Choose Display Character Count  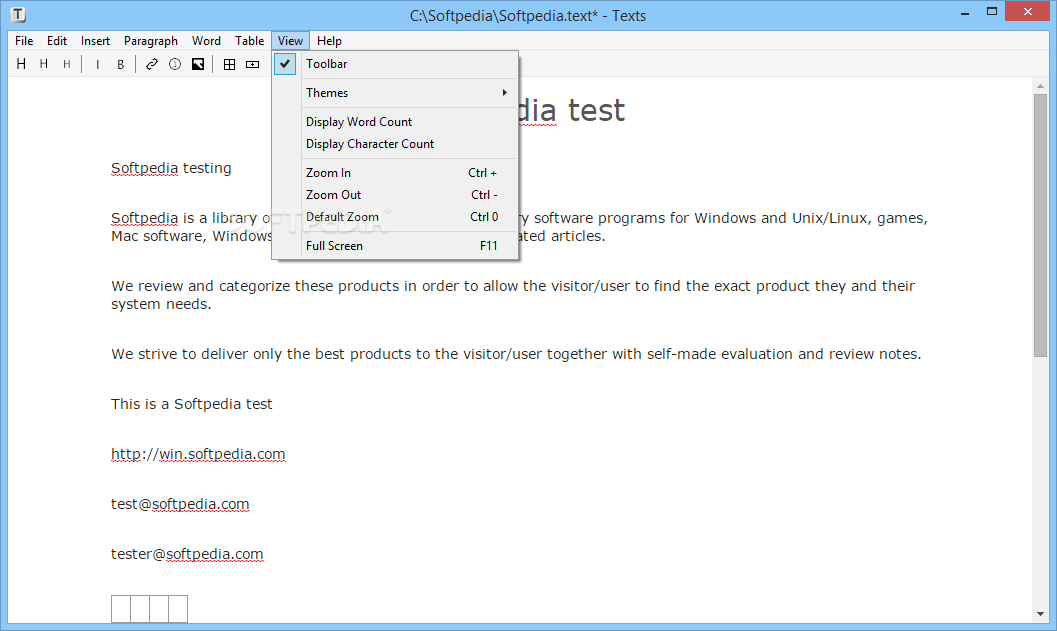pyautogui.click(x=395, y=144)
